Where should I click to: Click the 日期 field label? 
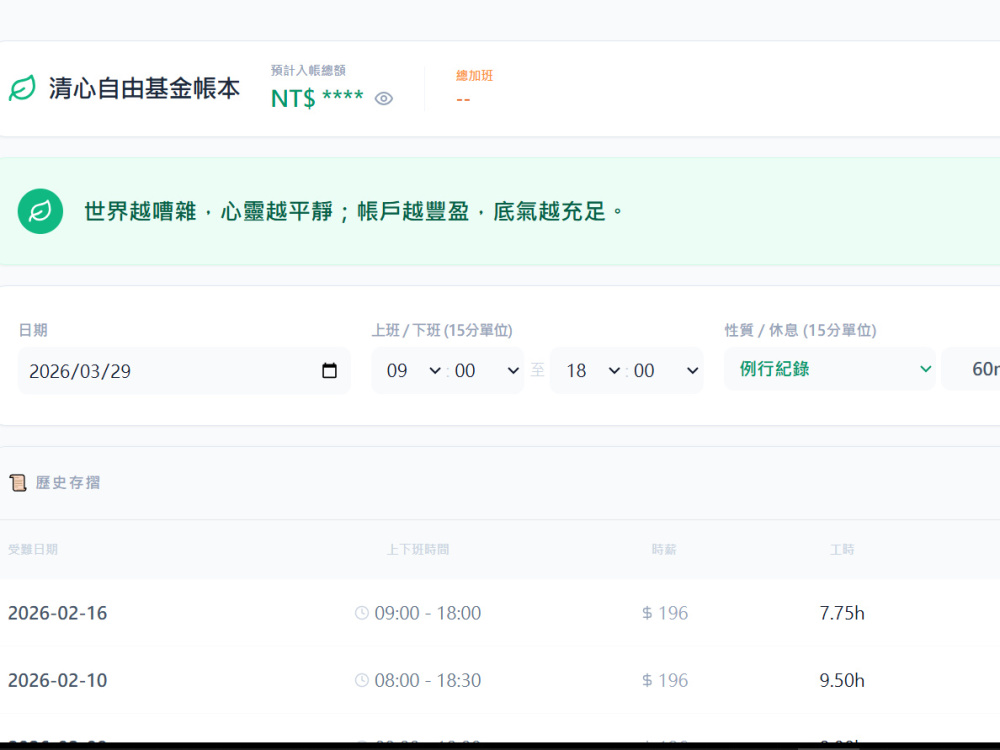click(x=33, y=330)
